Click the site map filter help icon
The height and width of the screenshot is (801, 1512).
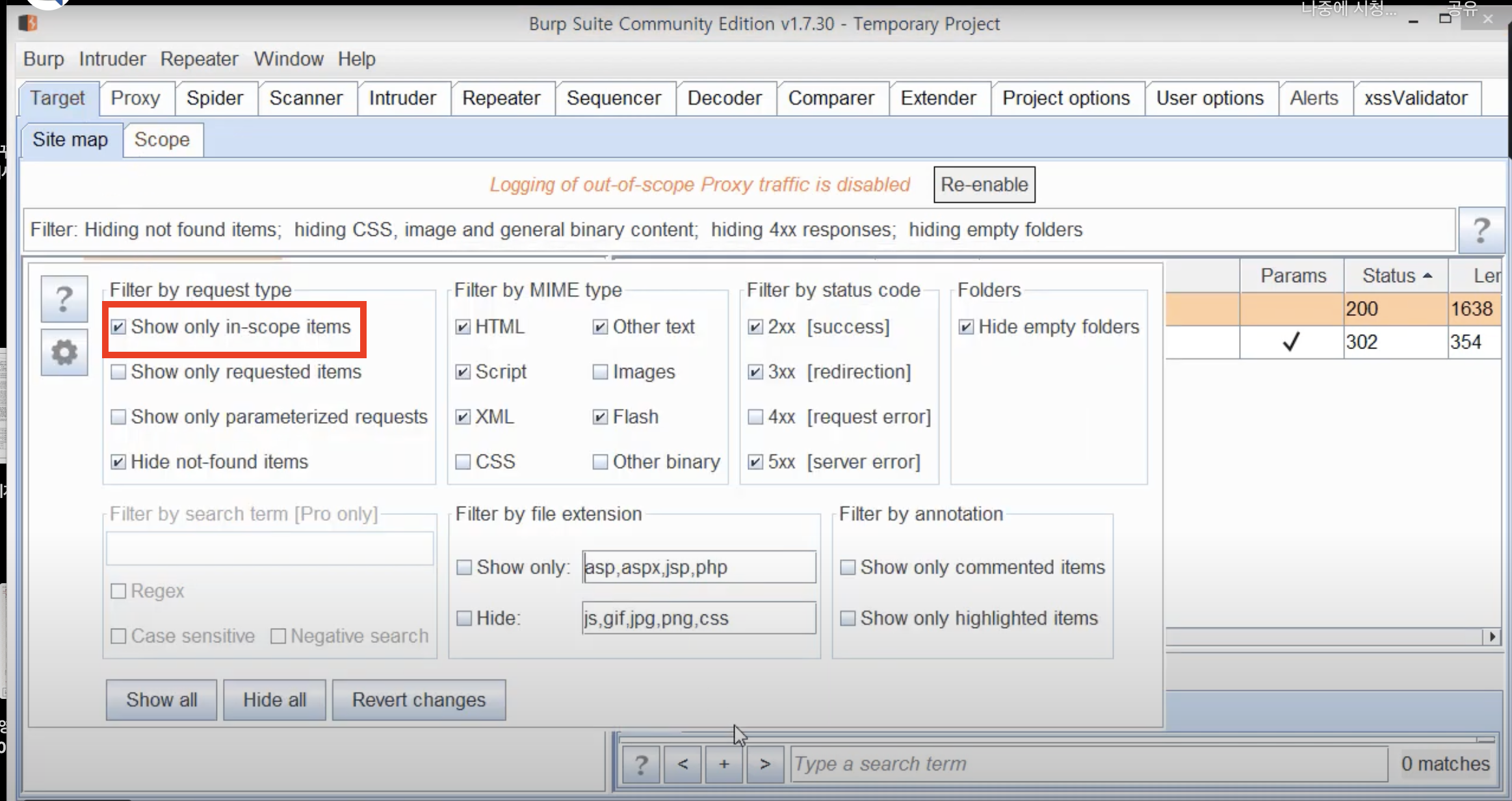1481,230
